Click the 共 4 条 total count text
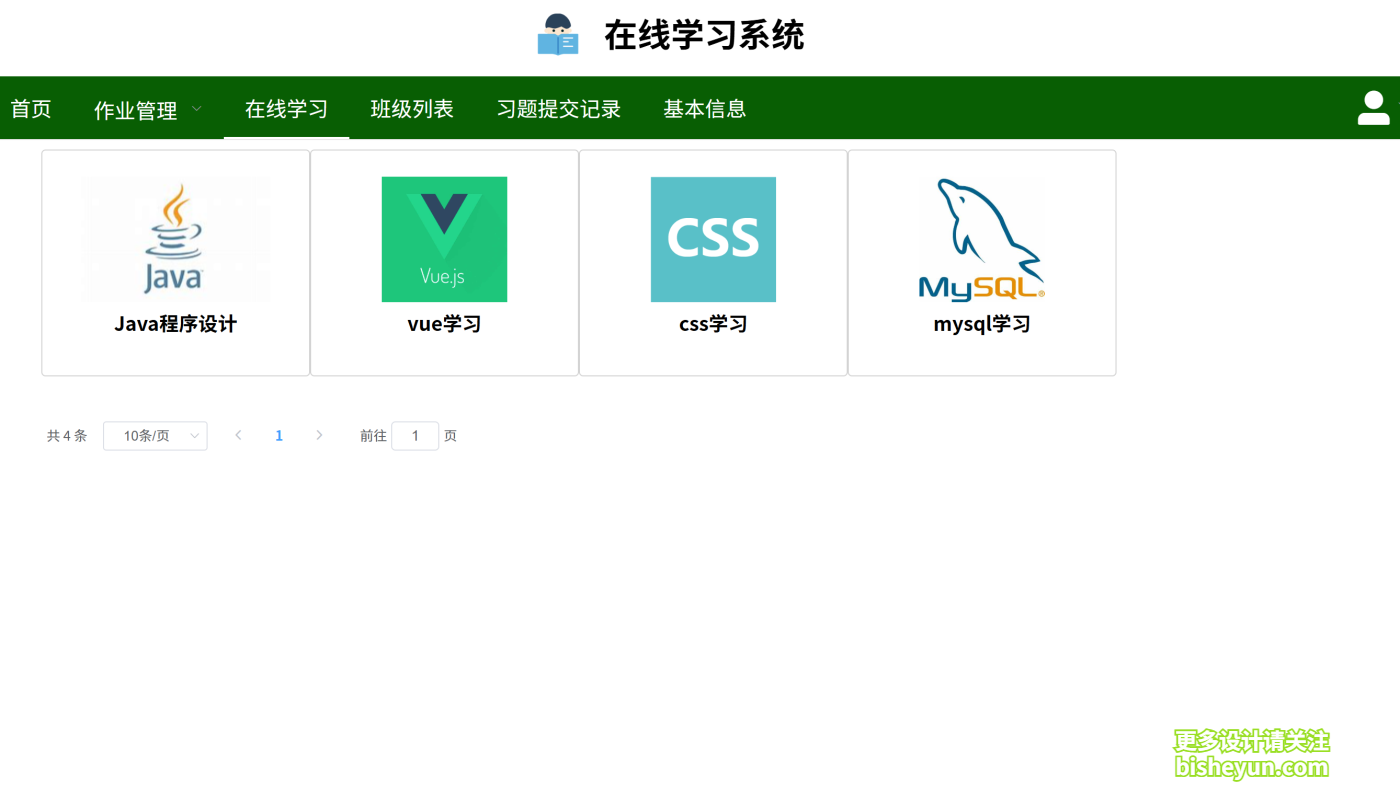Screen dimensions: 1400x804 [x=67, y=436]
